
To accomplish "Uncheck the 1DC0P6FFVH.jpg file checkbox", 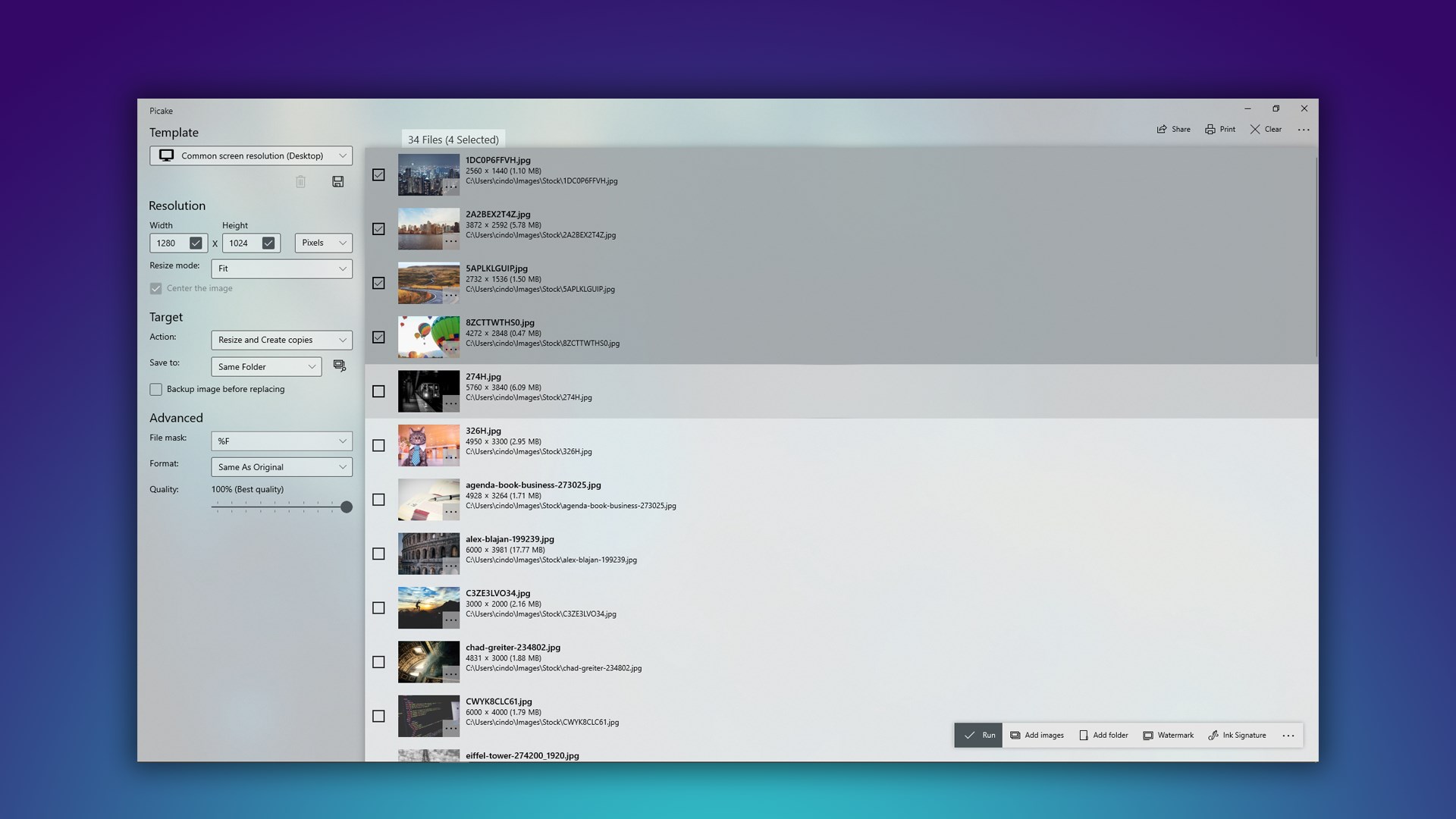I will point(378,175).
